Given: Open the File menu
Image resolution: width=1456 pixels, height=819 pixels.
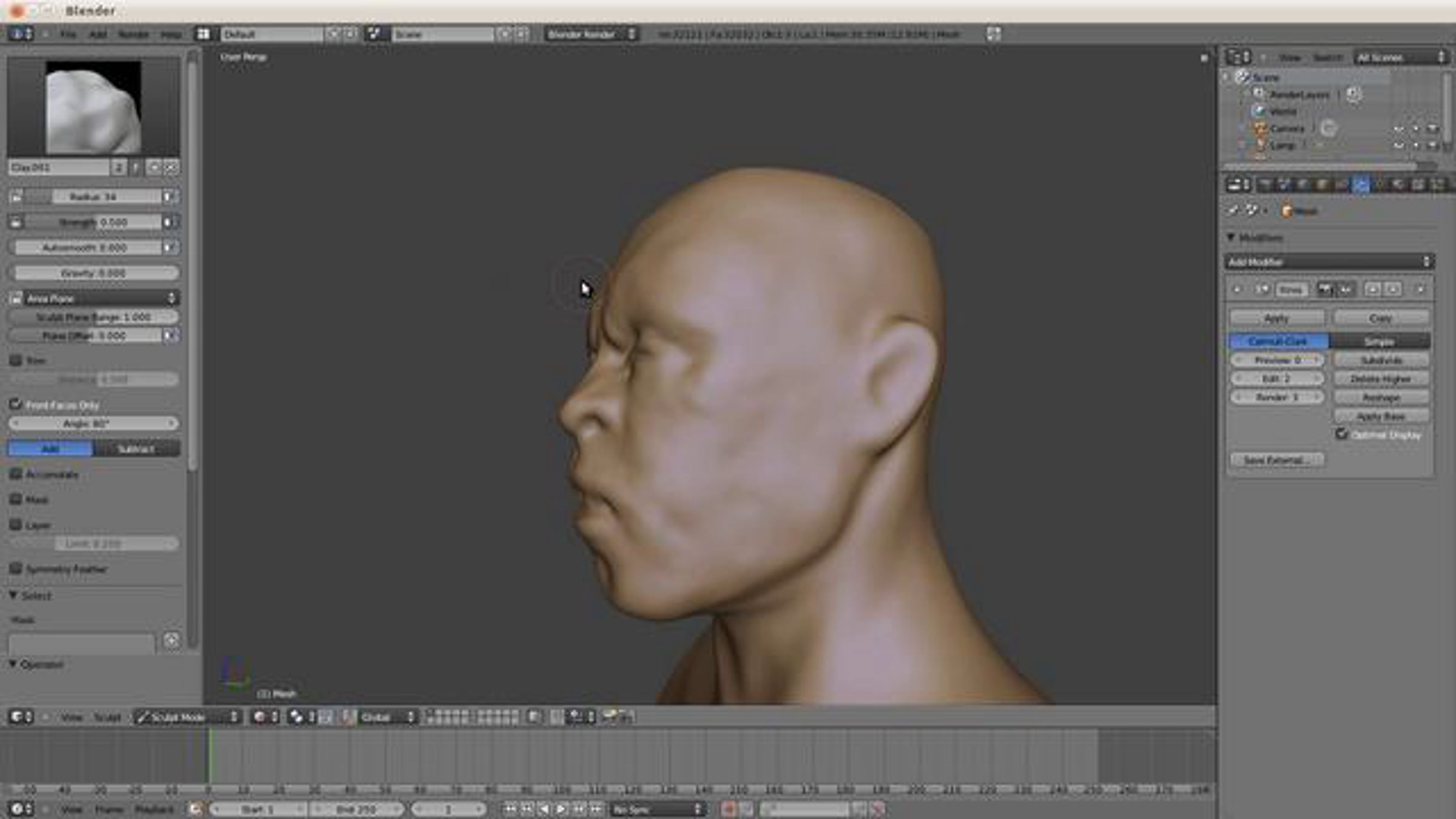Looking at the screenshot, I should 68,35.
